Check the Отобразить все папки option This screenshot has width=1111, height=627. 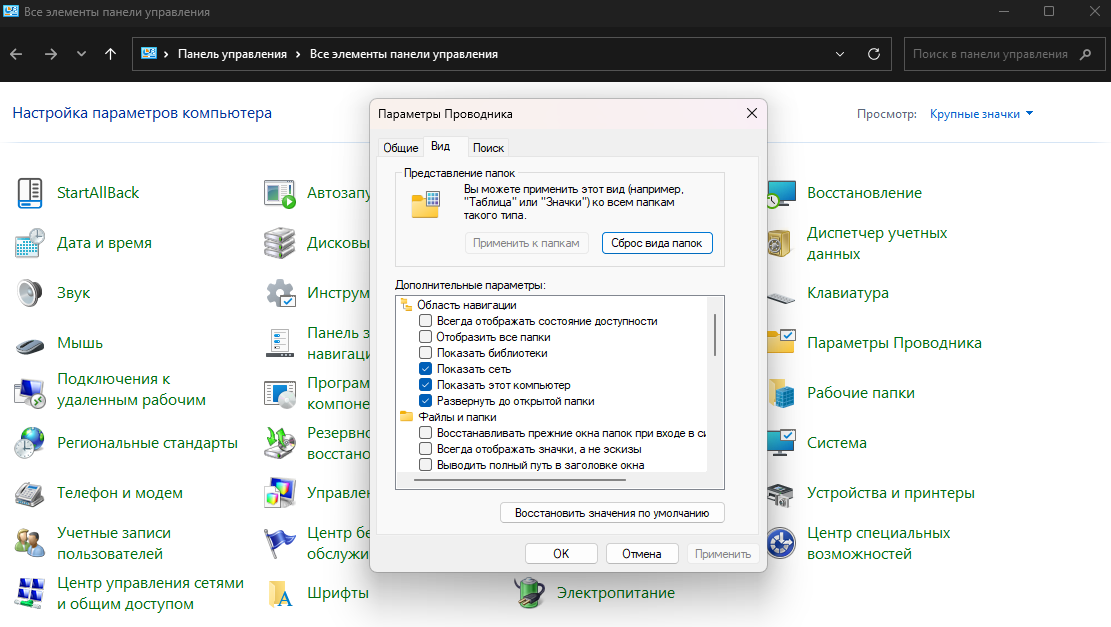pos(425,337)
